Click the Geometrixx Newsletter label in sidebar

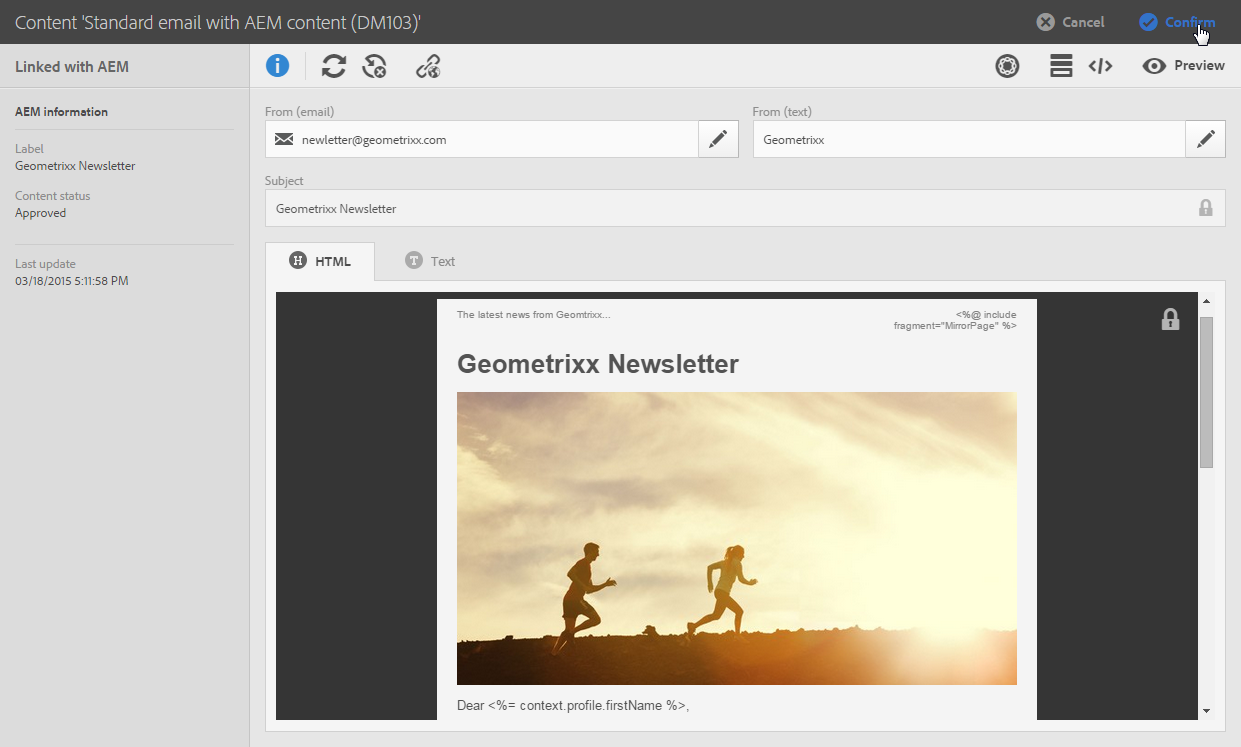click(75, 166)
